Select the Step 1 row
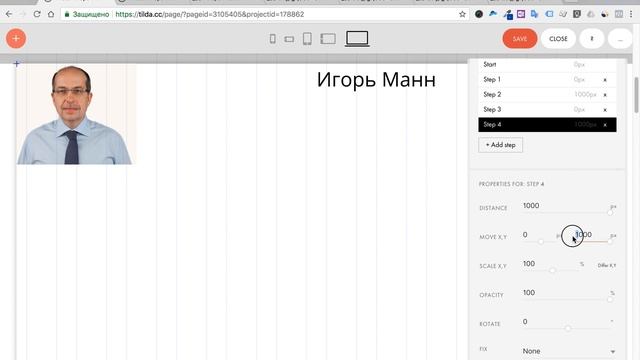Screen dimensions: 640x360 point(547,80)
